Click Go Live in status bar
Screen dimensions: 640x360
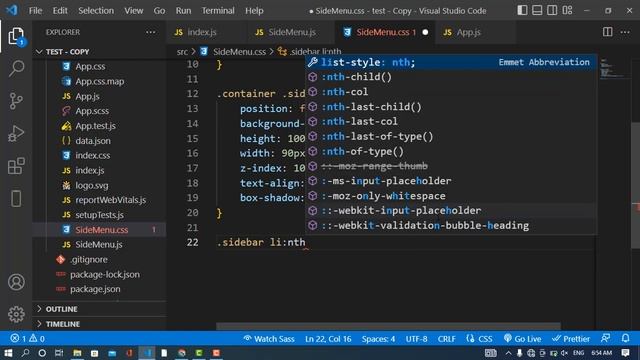[x=522, y=339]
